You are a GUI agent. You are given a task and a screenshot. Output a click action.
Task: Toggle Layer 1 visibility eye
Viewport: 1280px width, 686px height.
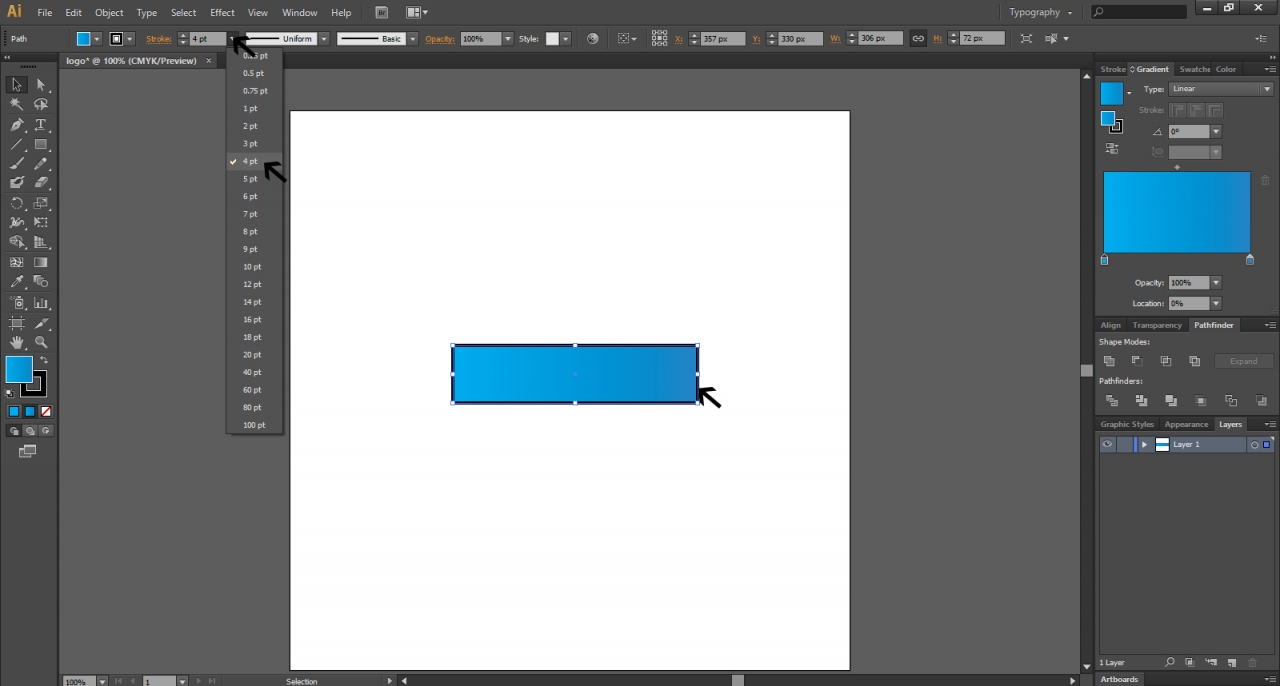click(x=1107, y=444)
